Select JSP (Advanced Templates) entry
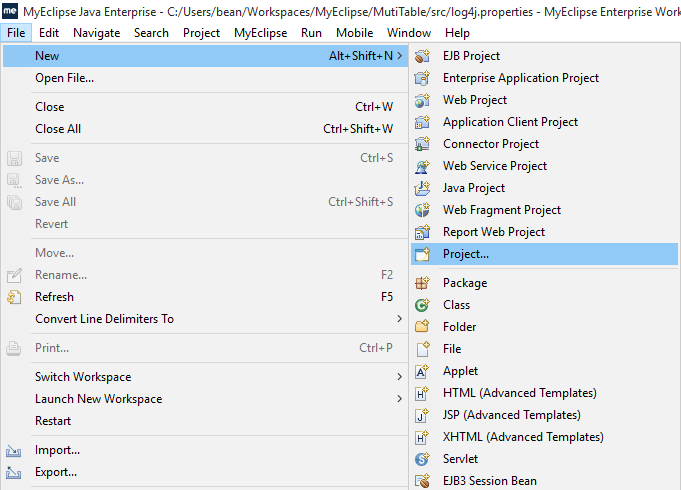Screen dimensions: 681x490 click(x=511, y=415)
